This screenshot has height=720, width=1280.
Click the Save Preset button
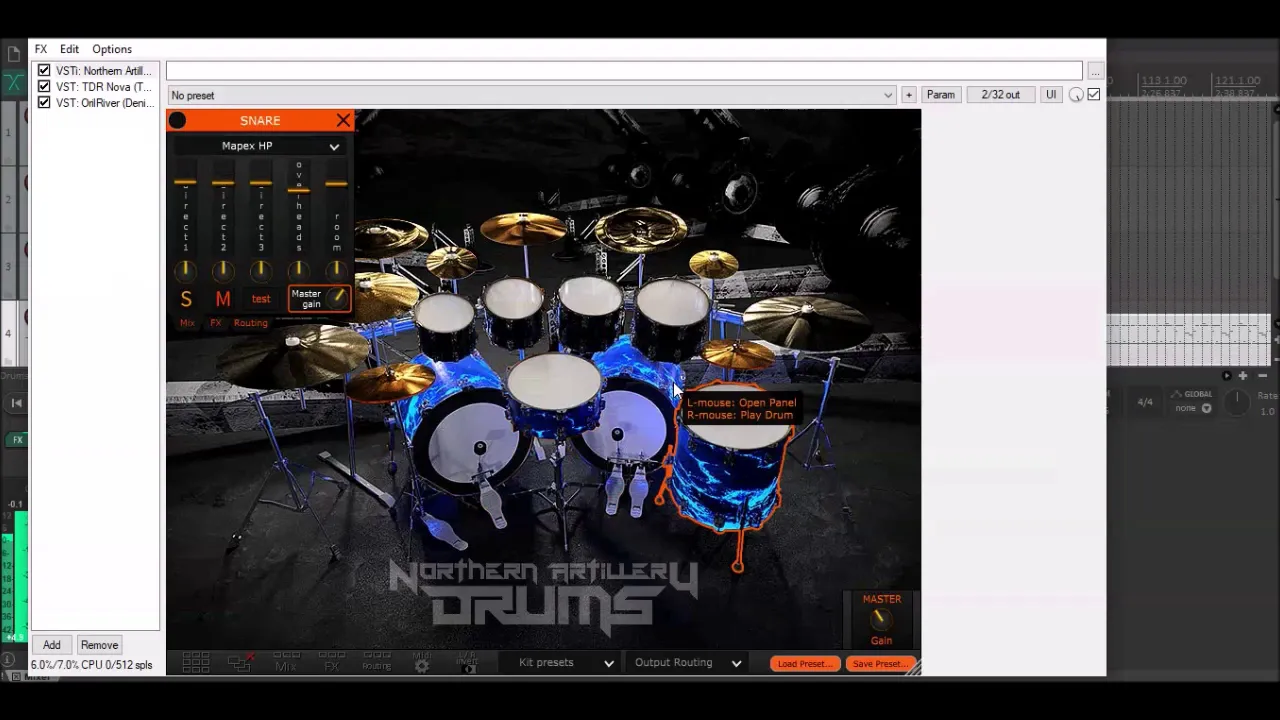pyautogui.click(x=879, y=663)
